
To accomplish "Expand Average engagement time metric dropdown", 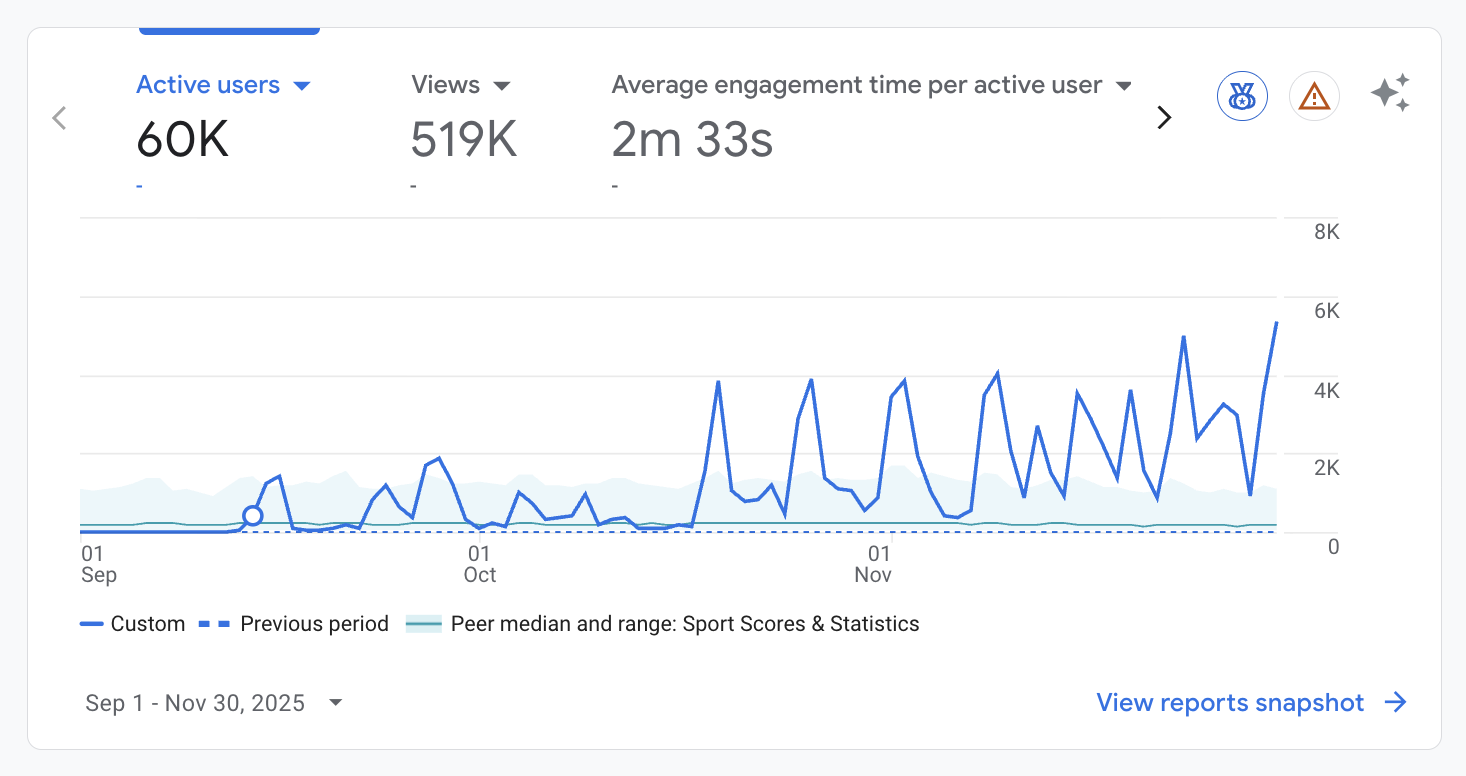I will [1124, 86].
